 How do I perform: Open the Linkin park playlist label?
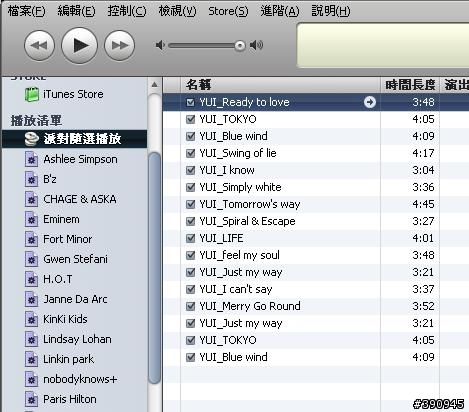pyautogui.click(x=69, y=359)
